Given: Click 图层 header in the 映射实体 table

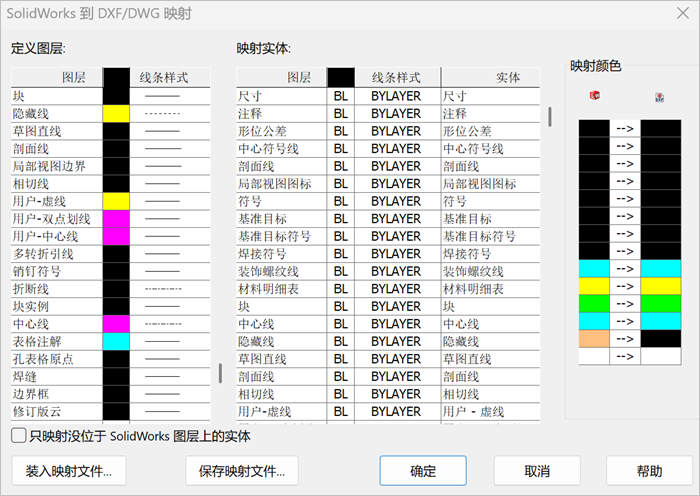Looking at the screenshot, I should tap(281, 77).
